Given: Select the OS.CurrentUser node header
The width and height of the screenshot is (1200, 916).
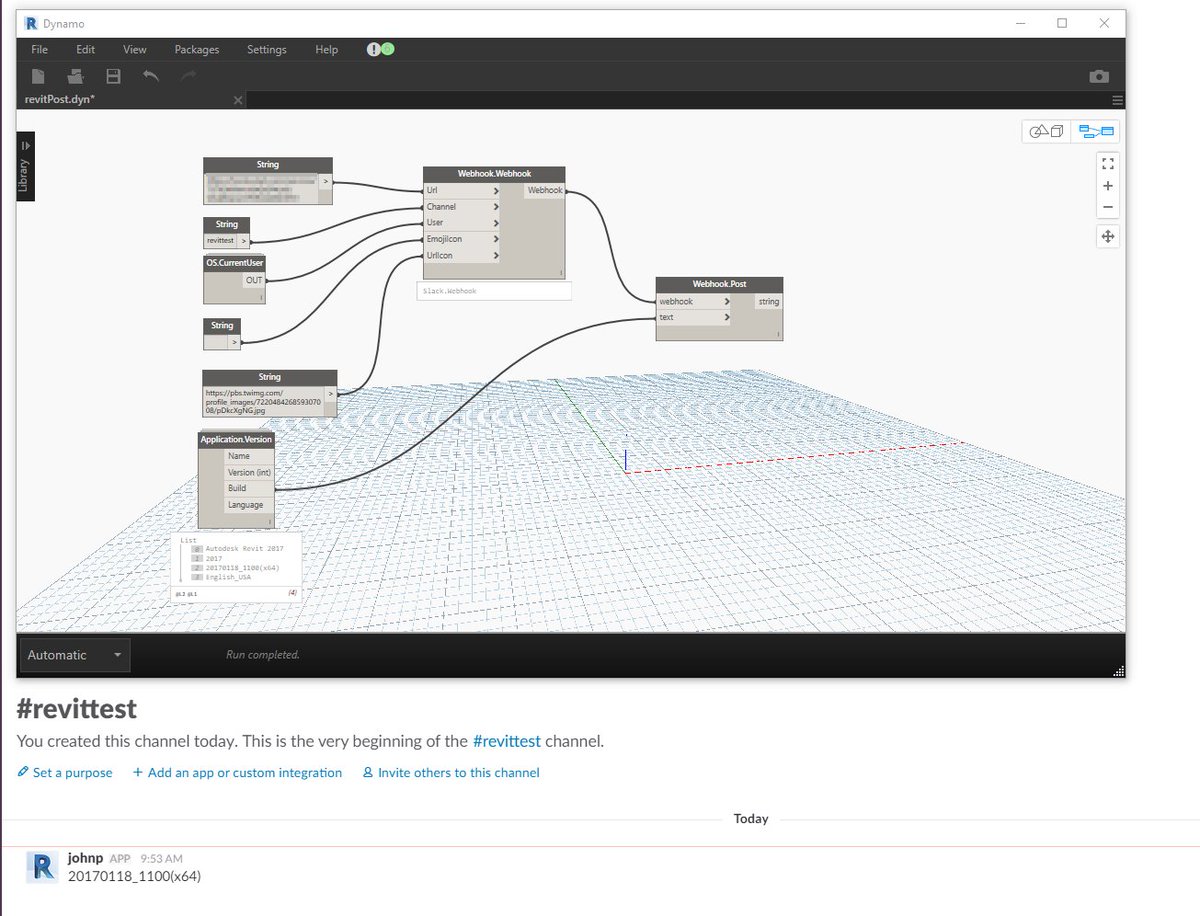Looking at the screenshot, I should click(235, 263).
